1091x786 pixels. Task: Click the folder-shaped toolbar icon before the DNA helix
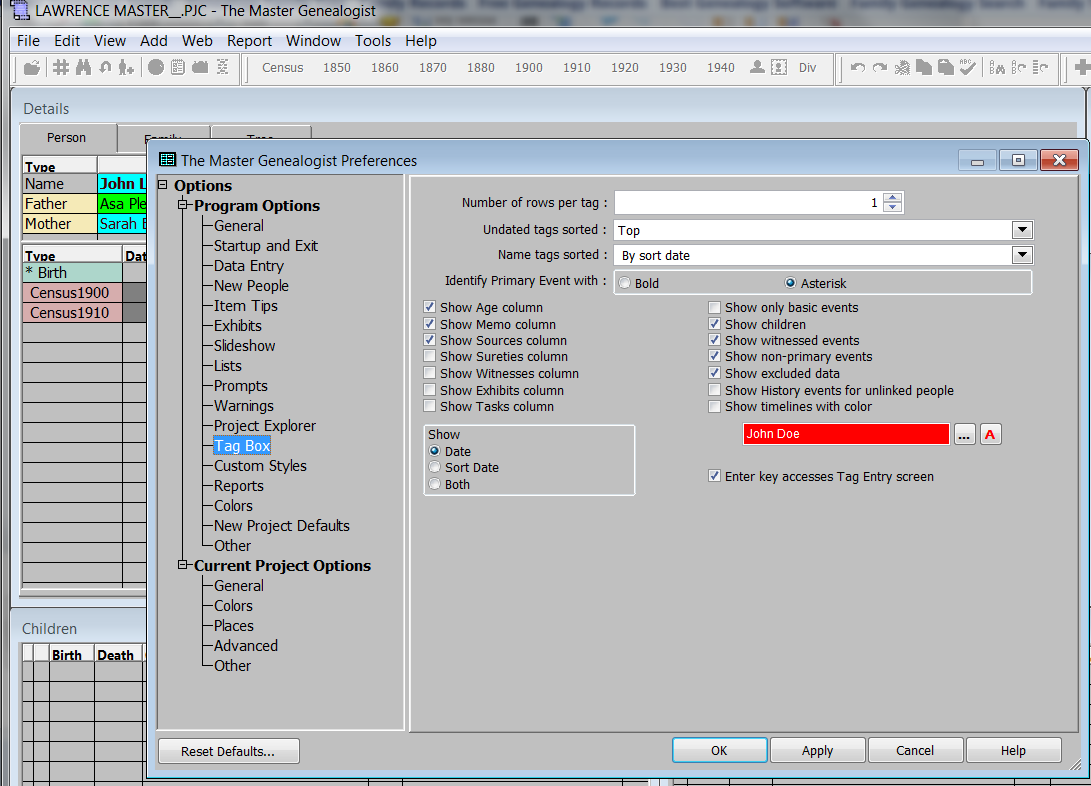pos(200,67)
